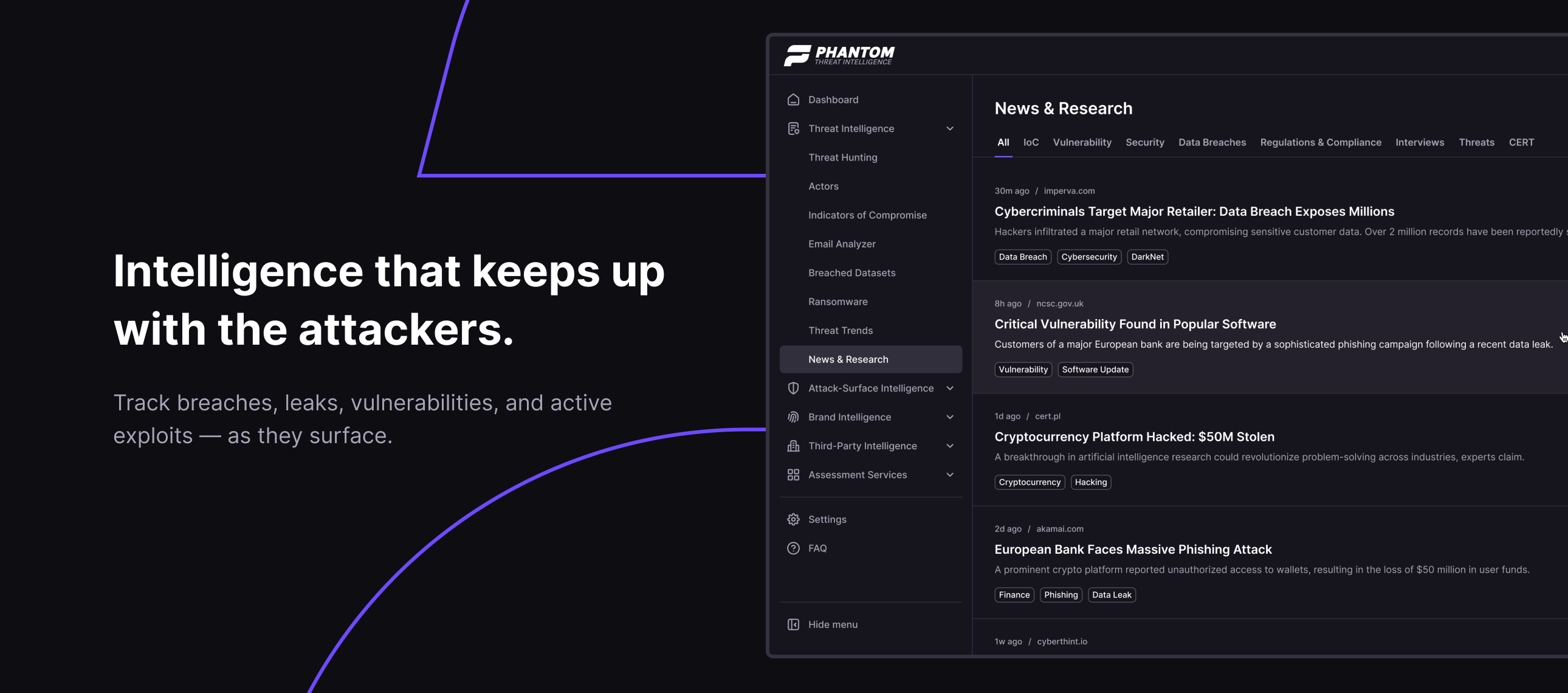This screenshot has width=1568, height=693.
Task: Open Settings via the gear icon
Action: (x=793, y=519)
